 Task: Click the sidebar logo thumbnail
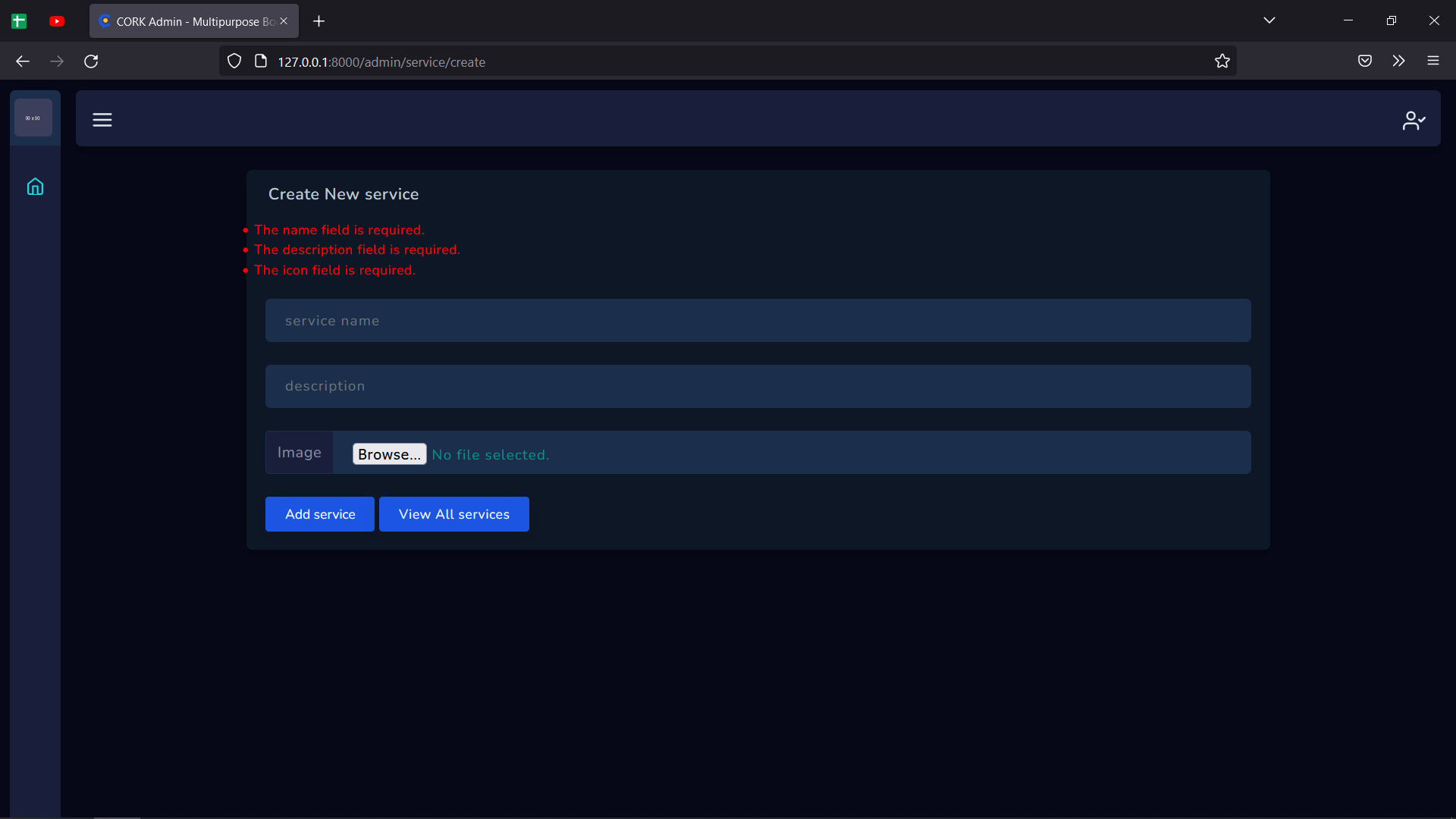pos(33,118)
